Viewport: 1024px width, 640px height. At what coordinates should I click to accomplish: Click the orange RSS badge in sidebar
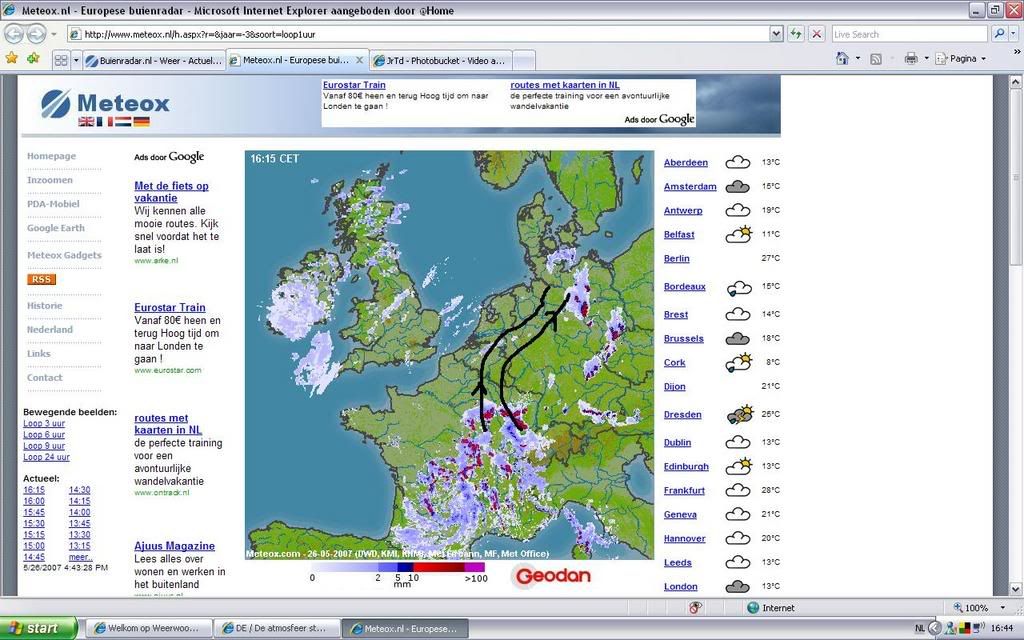[x=41, y=280]
